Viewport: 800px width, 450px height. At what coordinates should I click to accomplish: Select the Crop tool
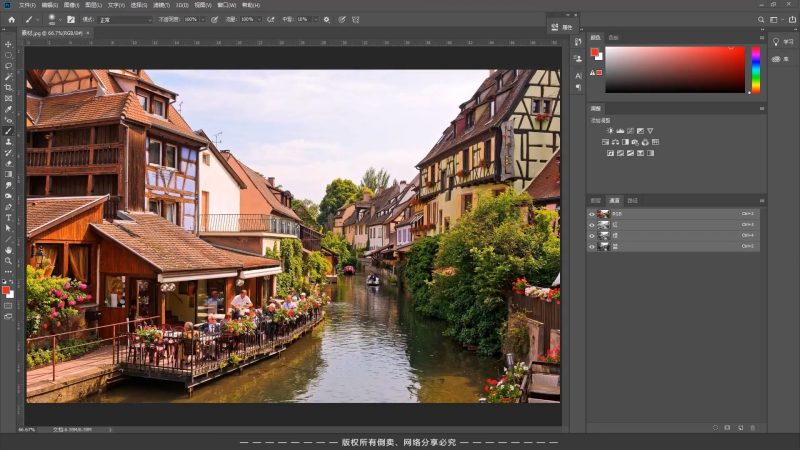(x=8, y=87)
